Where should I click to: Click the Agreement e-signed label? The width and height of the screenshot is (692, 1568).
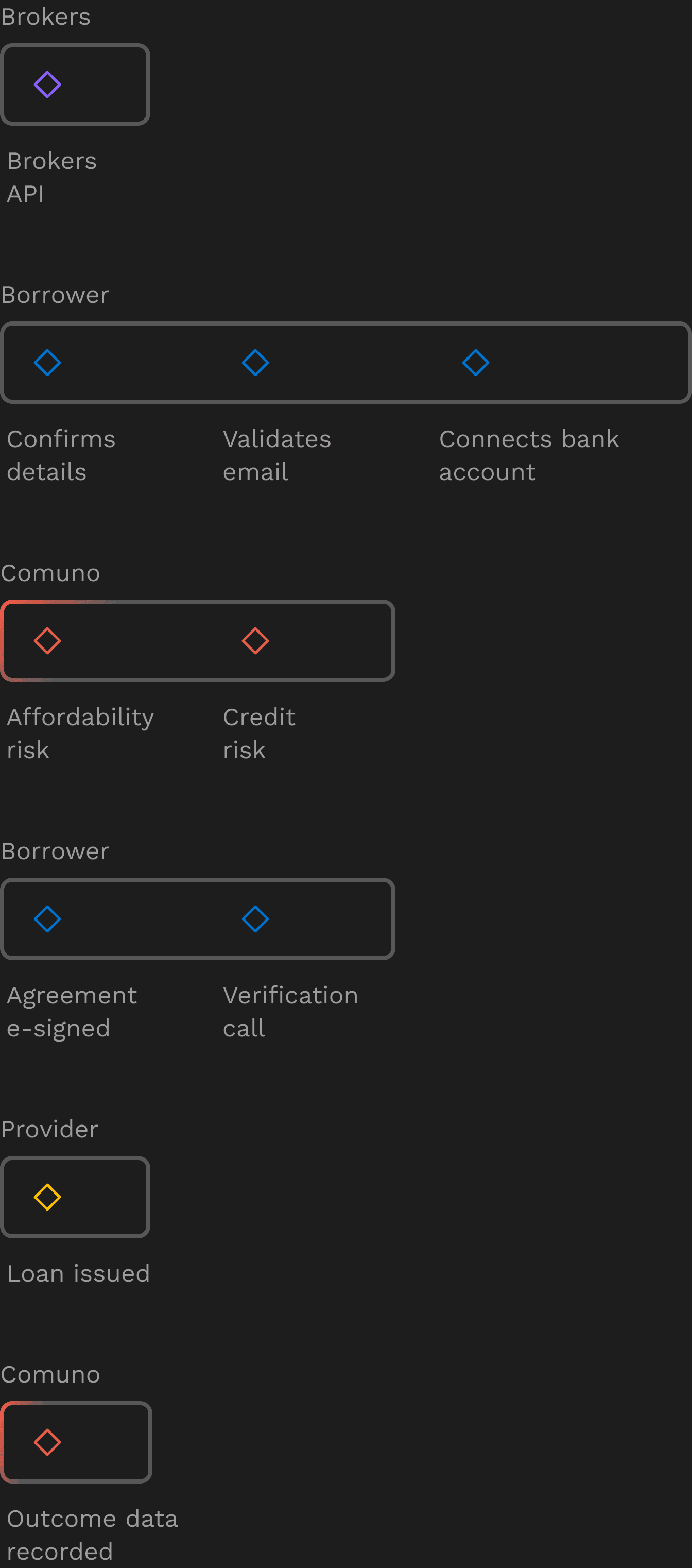72,1012
